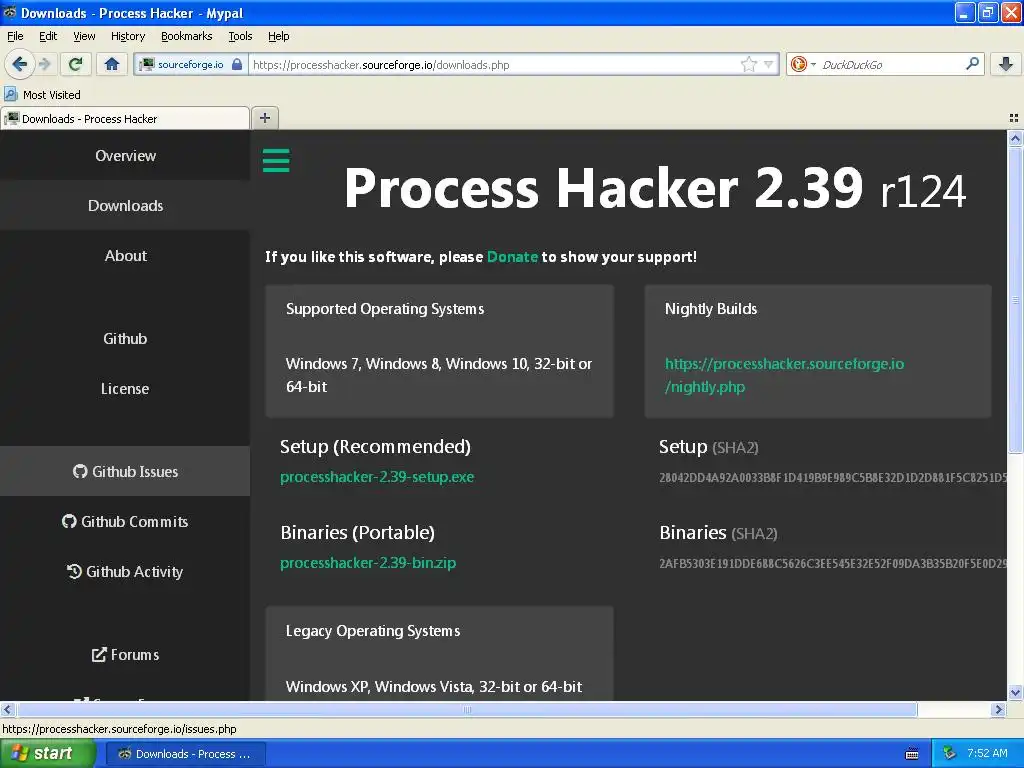Open the File menu
The width and height of the screenshot is (1024, 768).
[x=15, y=36]
